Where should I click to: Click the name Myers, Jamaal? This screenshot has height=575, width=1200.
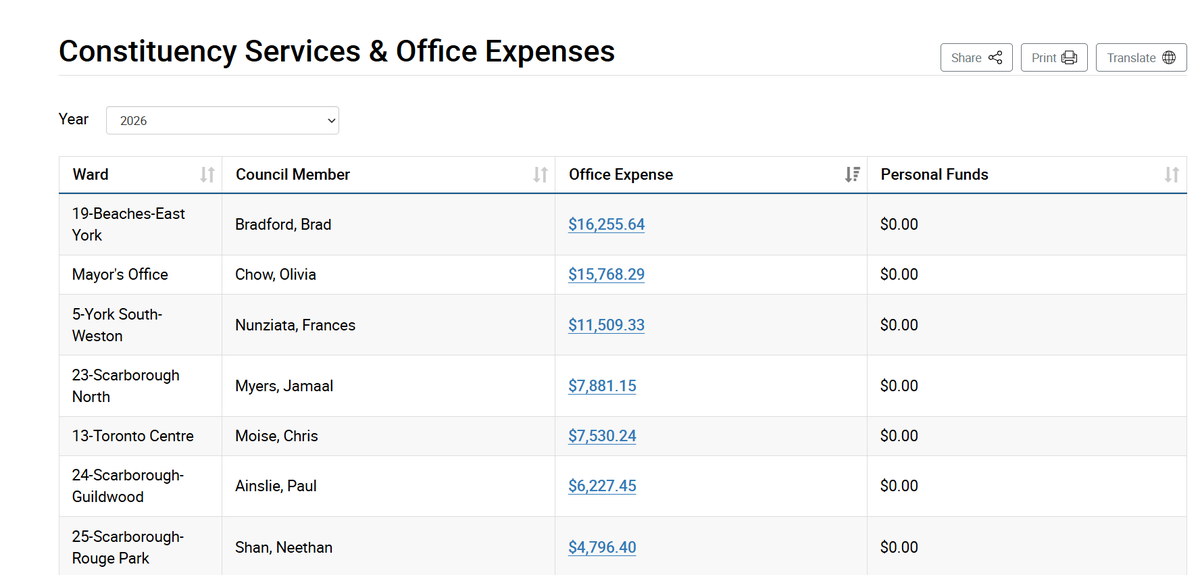[x=284, y=386]
